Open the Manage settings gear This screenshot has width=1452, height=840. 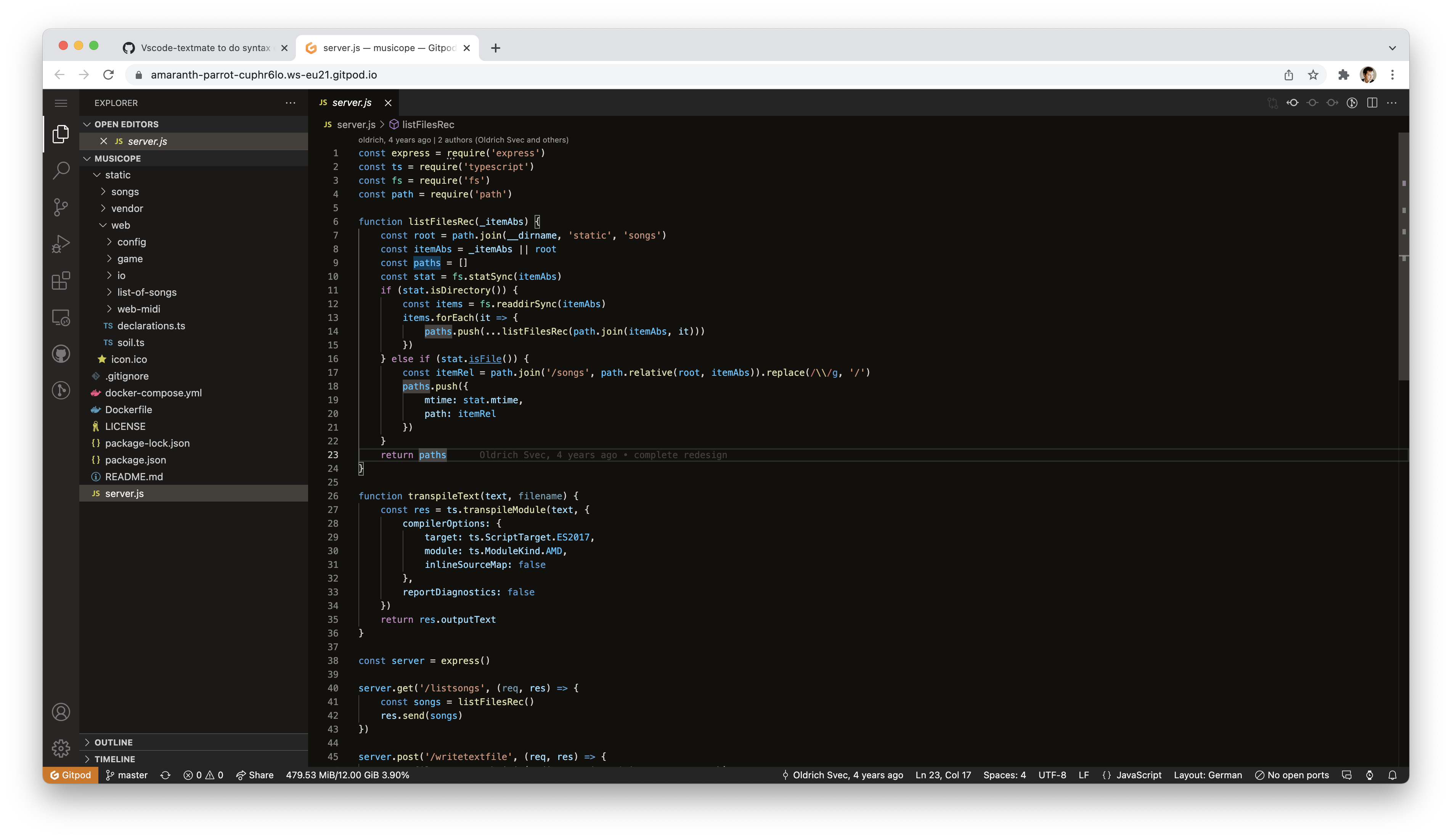coord(61,748)
